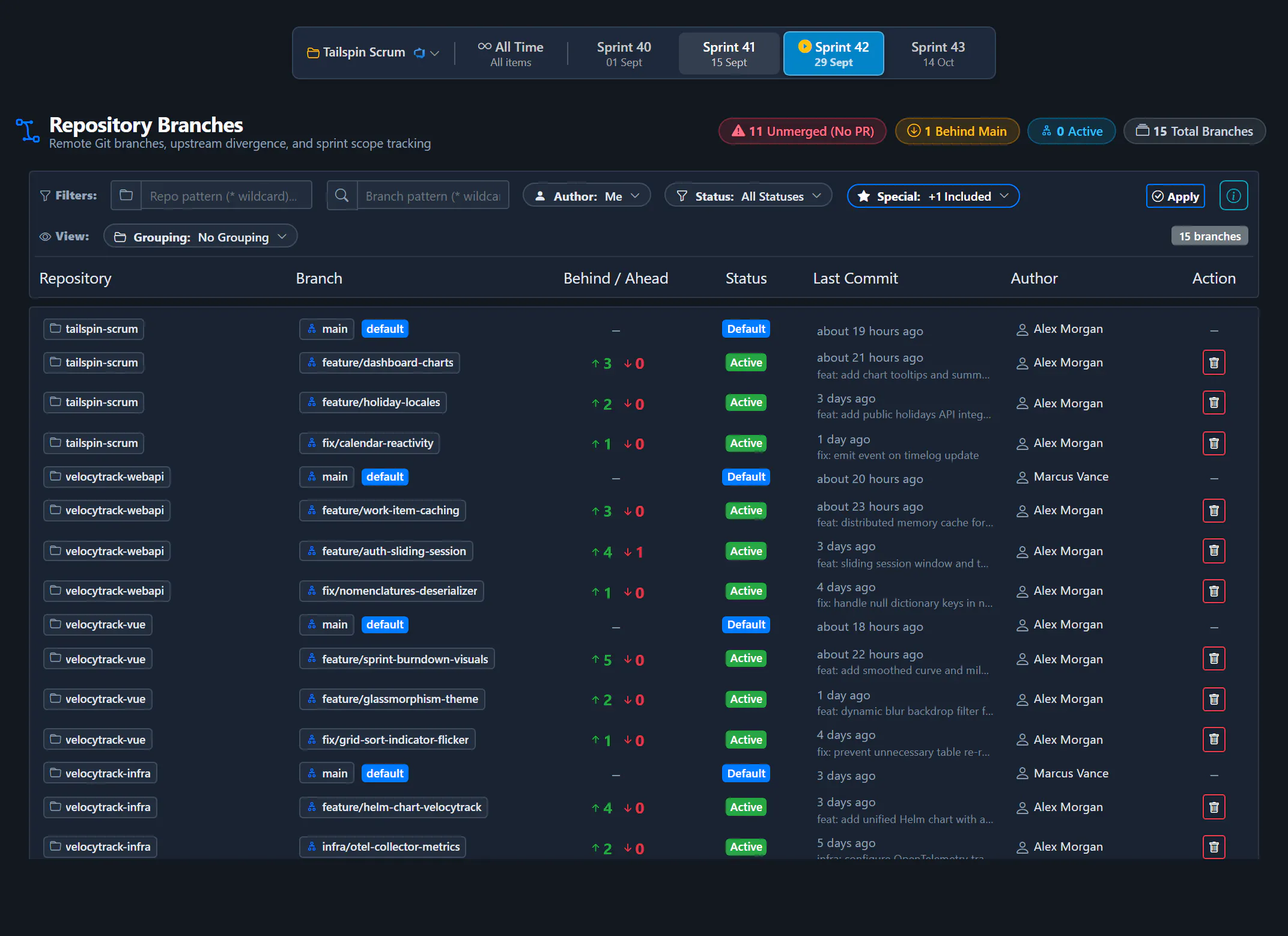Open the Grouping: No Grouping dropdown

(200, 237)
